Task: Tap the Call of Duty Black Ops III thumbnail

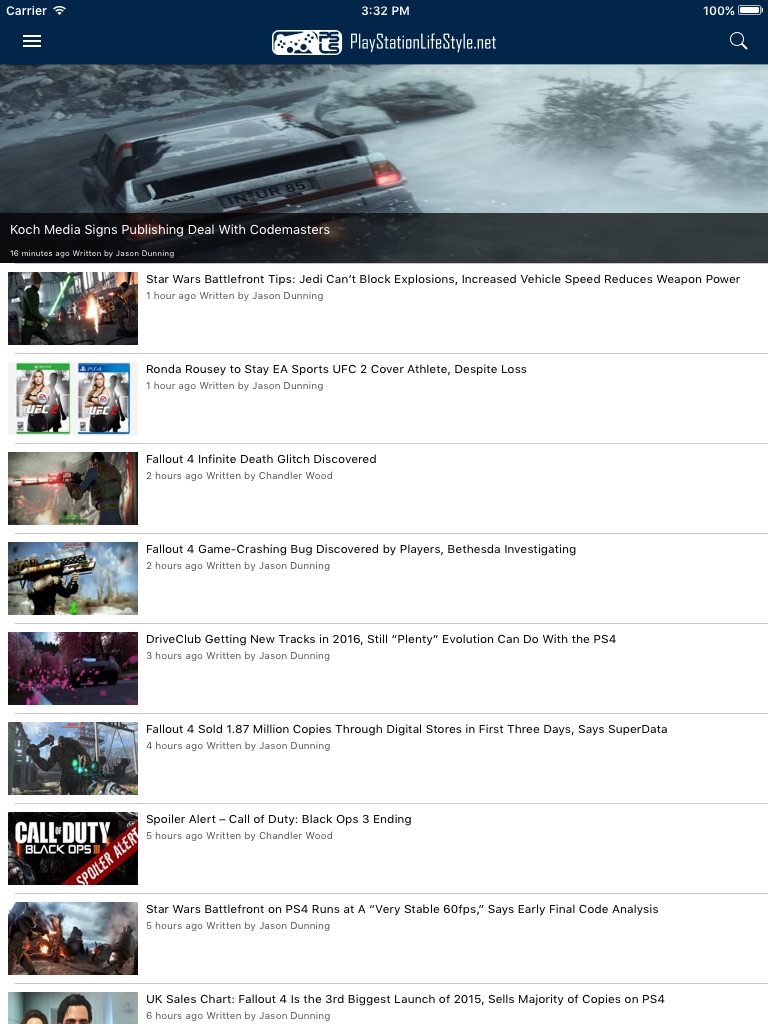Action: 73,849
